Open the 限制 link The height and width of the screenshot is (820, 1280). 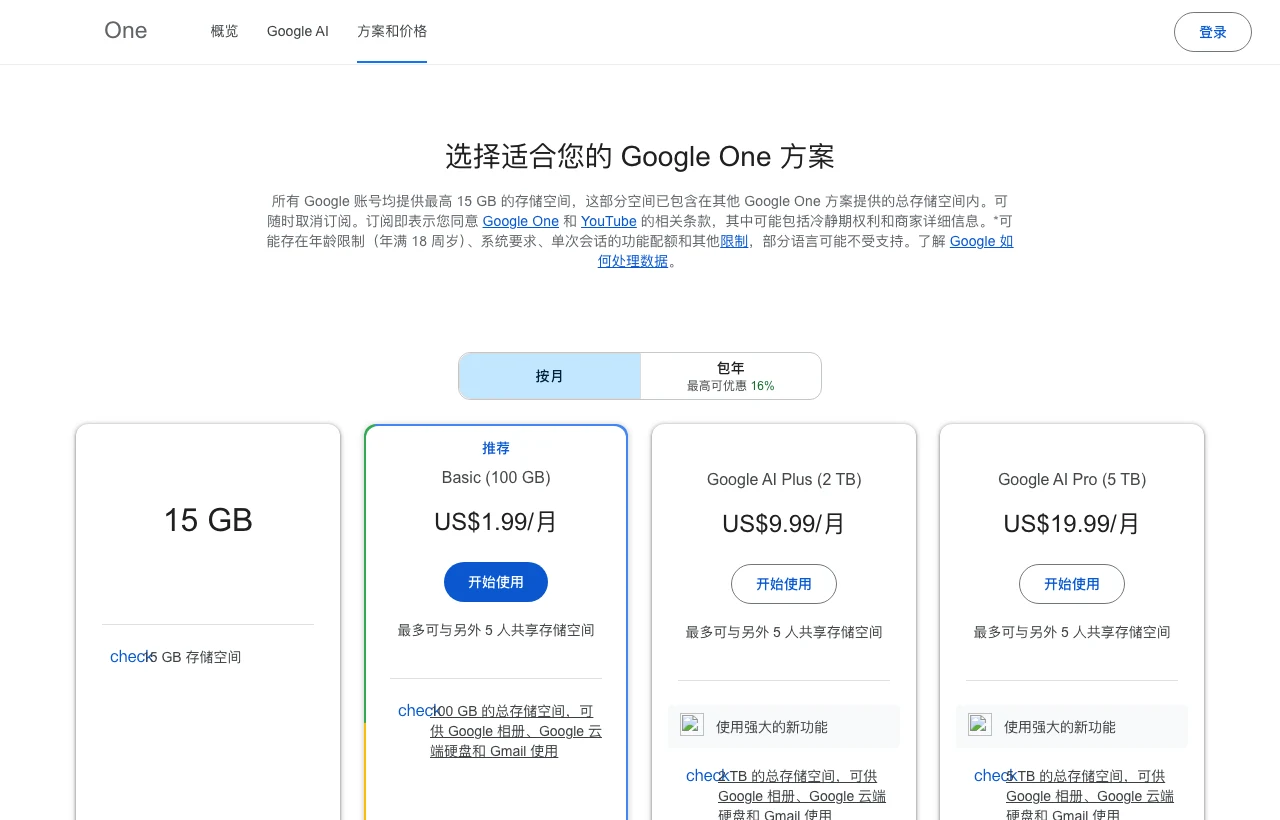(734, 241)
